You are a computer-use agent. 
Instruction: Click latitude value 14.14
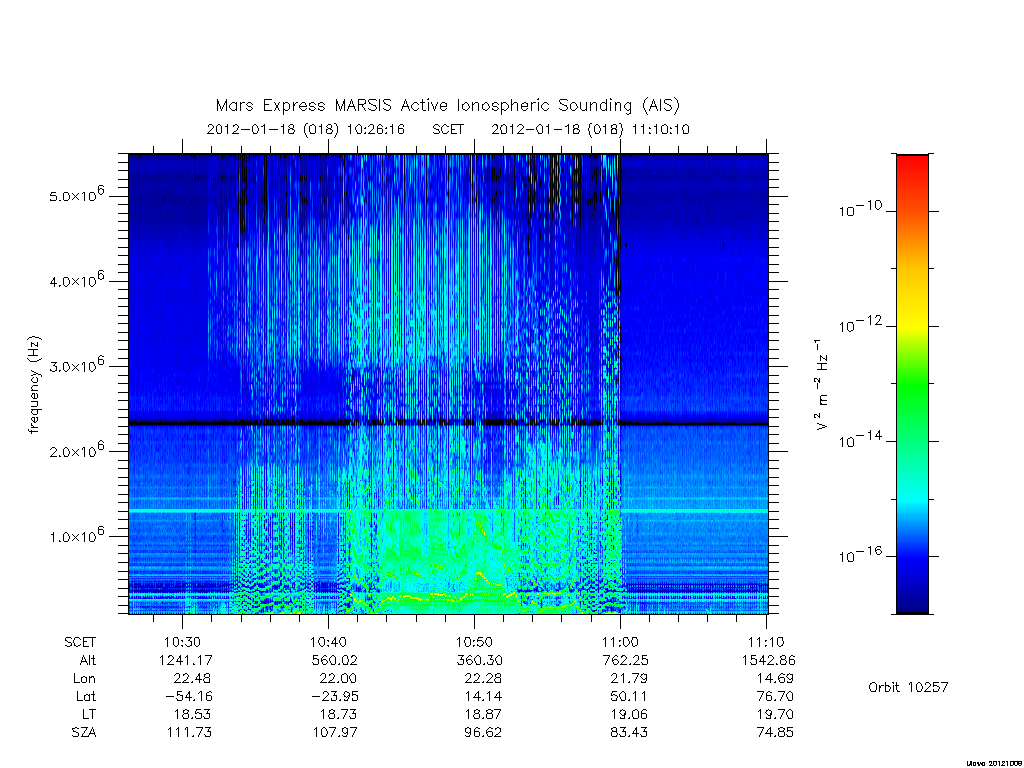[x=484, y=697]
